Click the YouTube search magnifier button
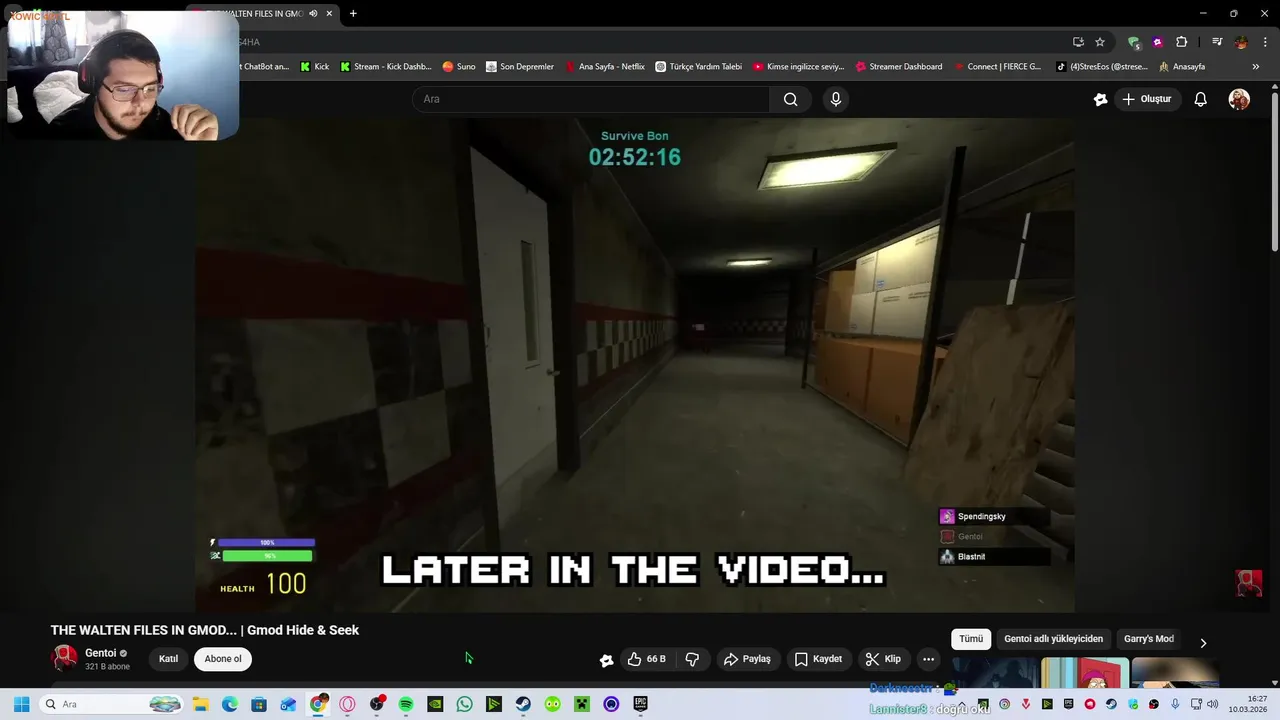This screenshot has width=1280, height=720. [x=790, y=99]
